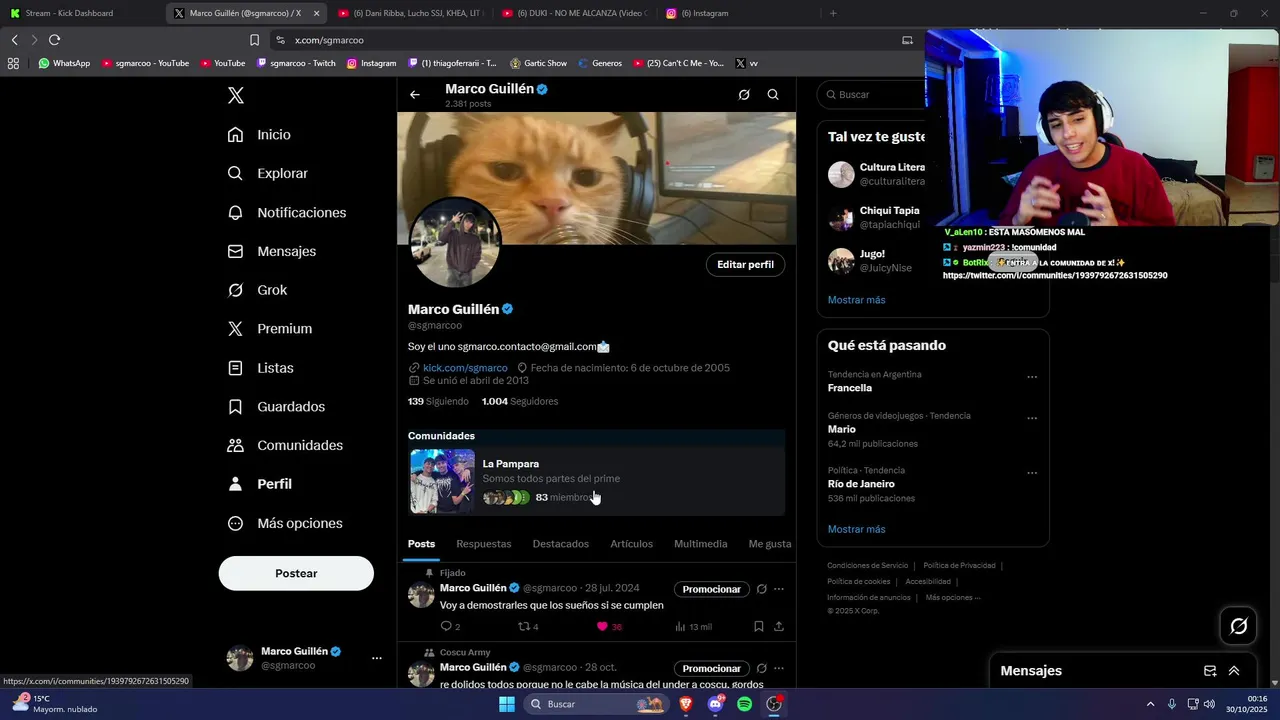1280x720 pixels.
Task: Toggle the bookmark on the pinned post
Action: point(758,627)
